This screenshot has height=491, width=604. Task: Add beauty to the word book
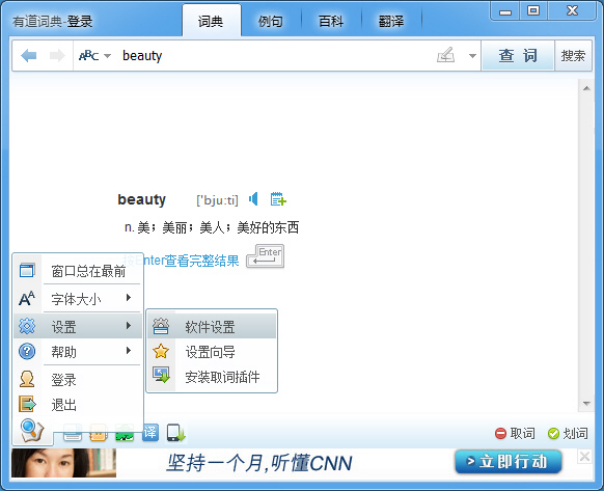(278, 199)
